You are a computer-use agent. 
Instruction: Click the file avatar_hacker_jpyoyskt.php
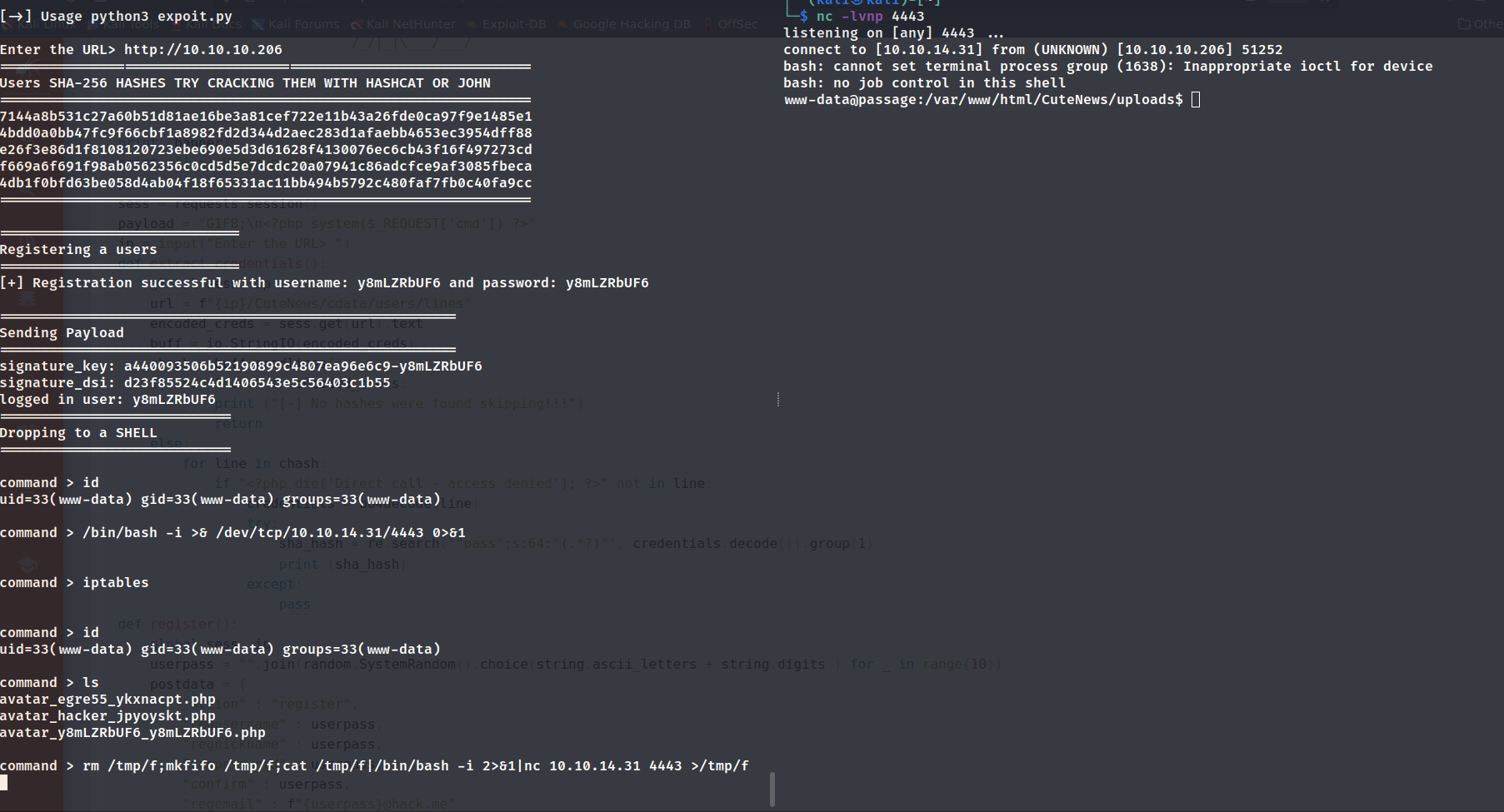[107, 715]
